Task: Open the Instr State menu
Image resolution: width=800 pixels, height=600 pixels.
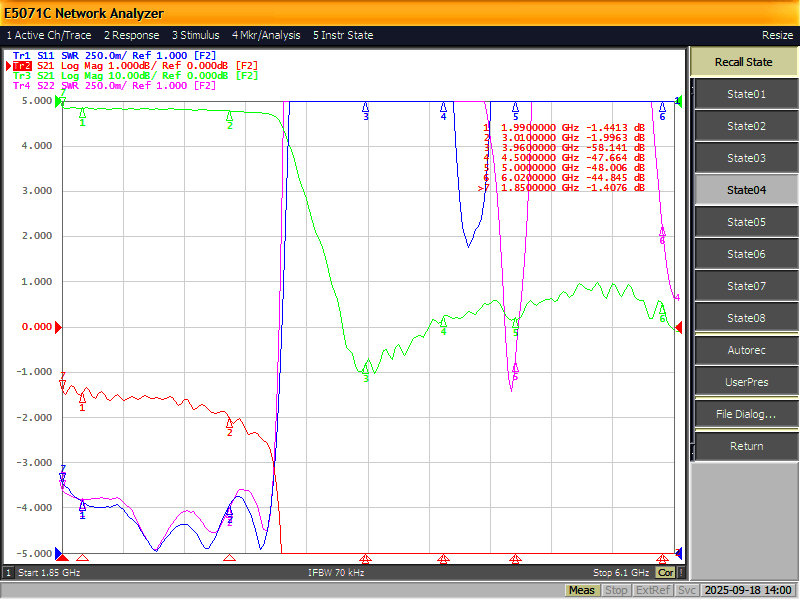Action: 343,35
